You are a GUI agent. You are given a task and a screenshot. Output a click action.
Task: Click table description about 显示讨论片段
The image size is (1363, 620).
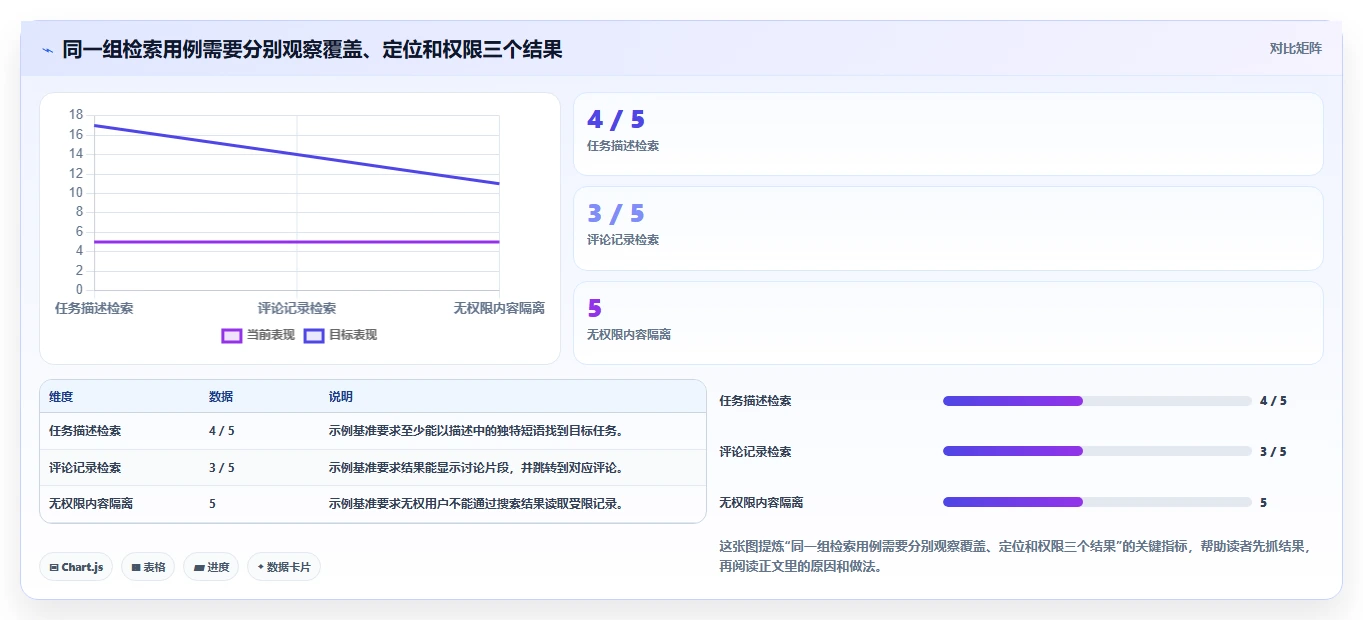[x=477, y=467]
